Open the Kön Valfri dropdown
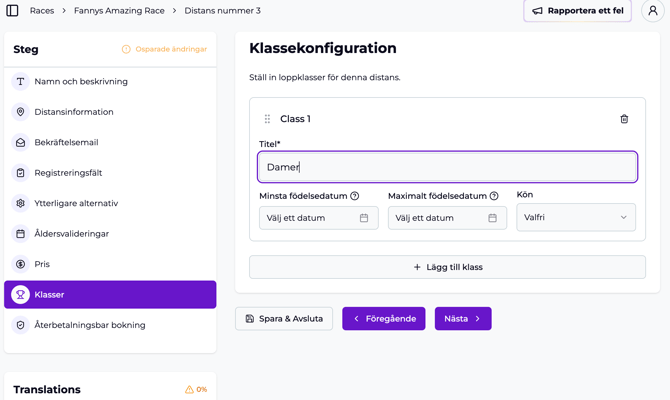 coord(575,217)
